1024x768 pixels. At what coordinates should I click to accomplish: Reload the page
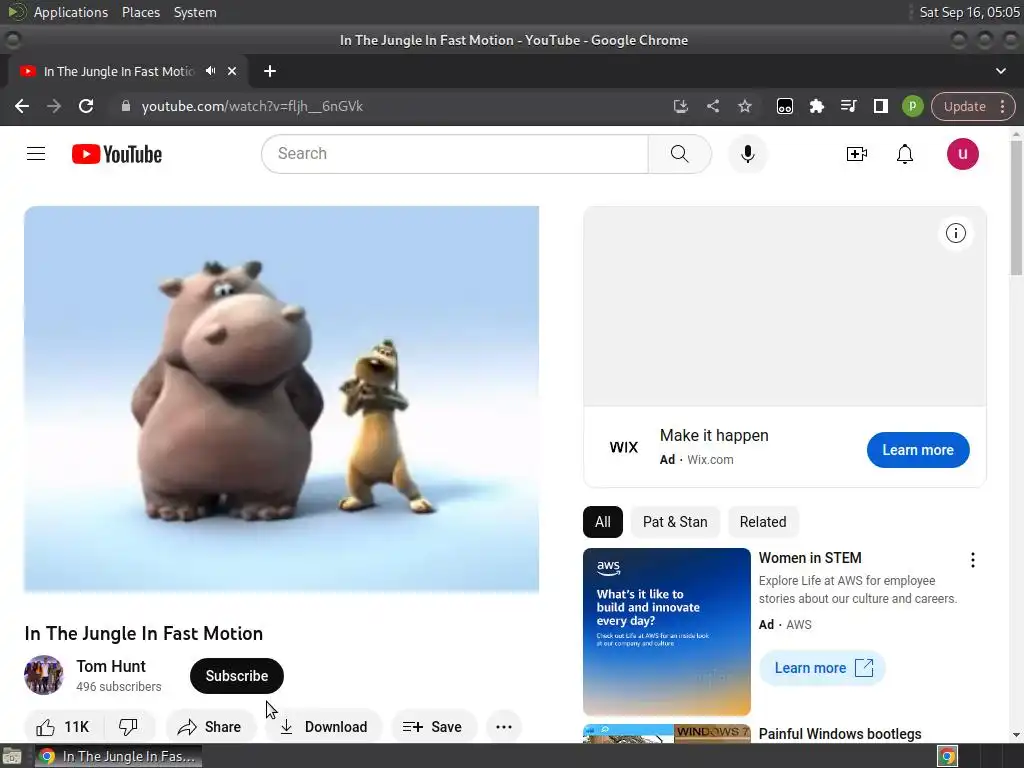pyautogui.click(x=86, y=106)
